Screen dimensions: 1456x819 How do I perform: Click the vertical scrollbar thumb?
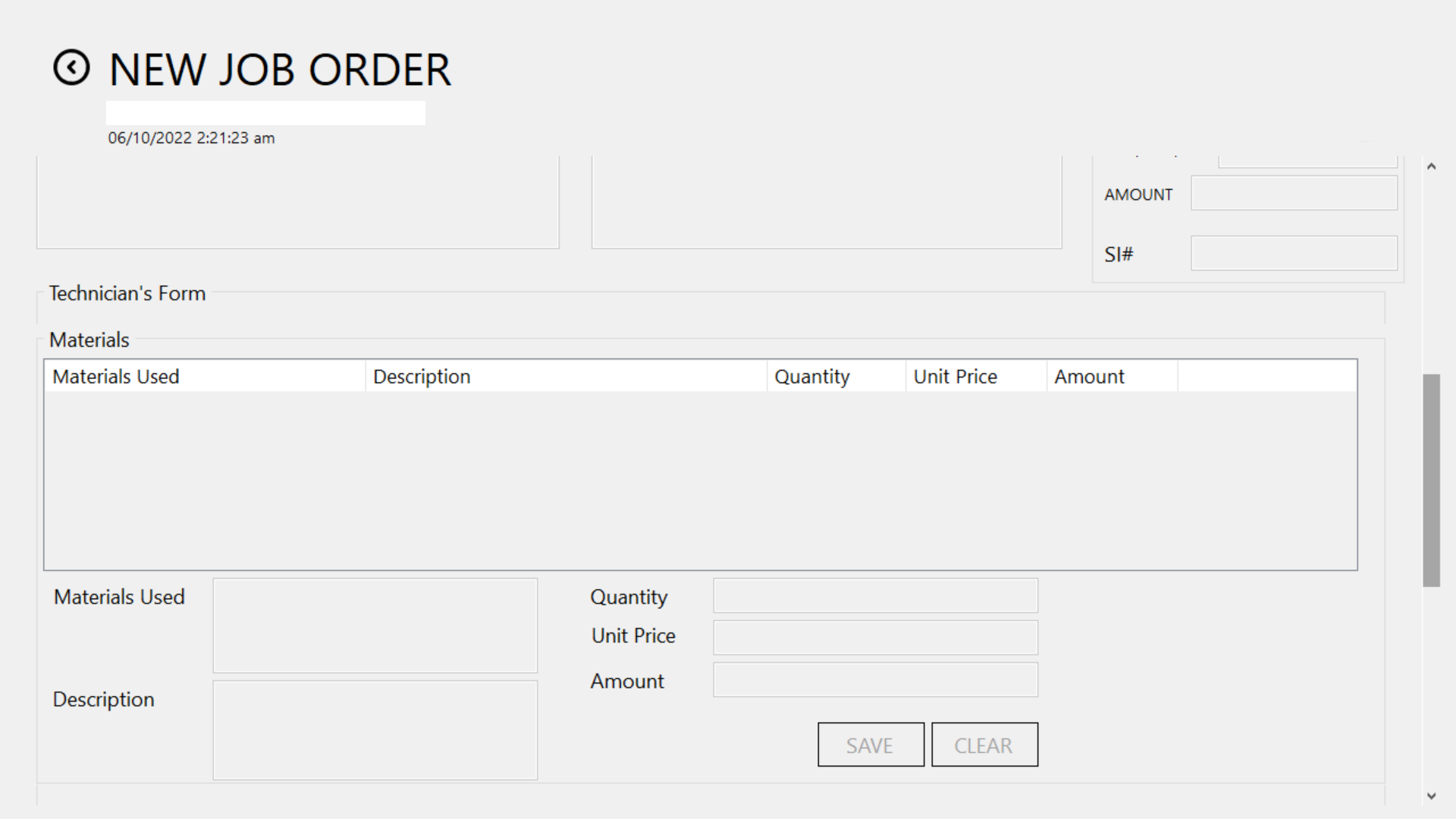[1431, 479]
